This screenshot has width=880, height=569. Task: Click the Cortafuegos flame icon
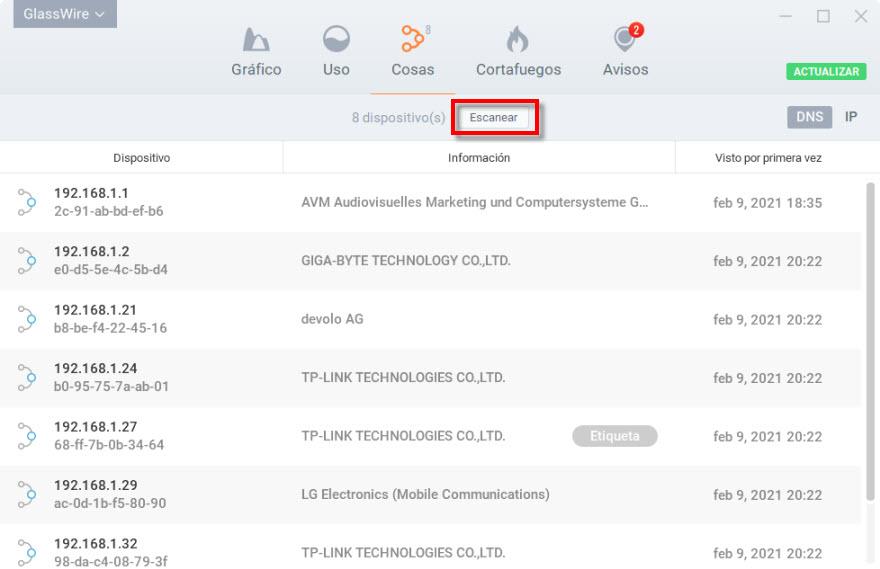[x=517, y=39]
